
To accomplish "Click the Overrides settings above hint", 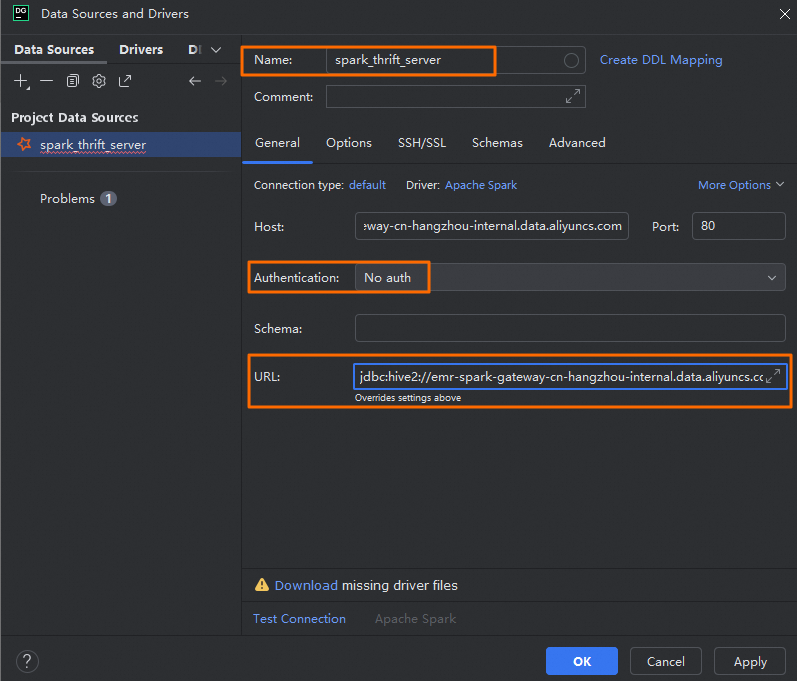I will point(408,398).
